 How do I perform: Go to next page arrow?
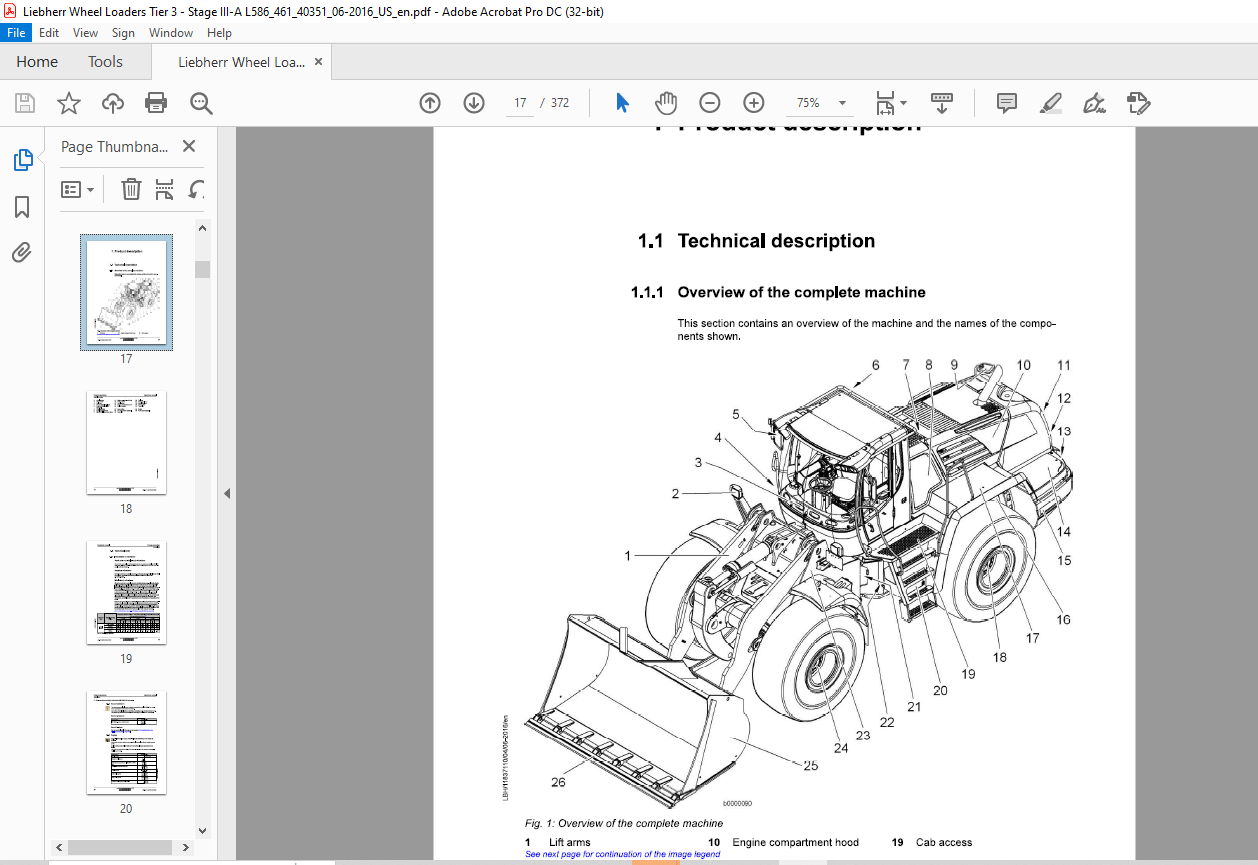click(x=474, y=103)
